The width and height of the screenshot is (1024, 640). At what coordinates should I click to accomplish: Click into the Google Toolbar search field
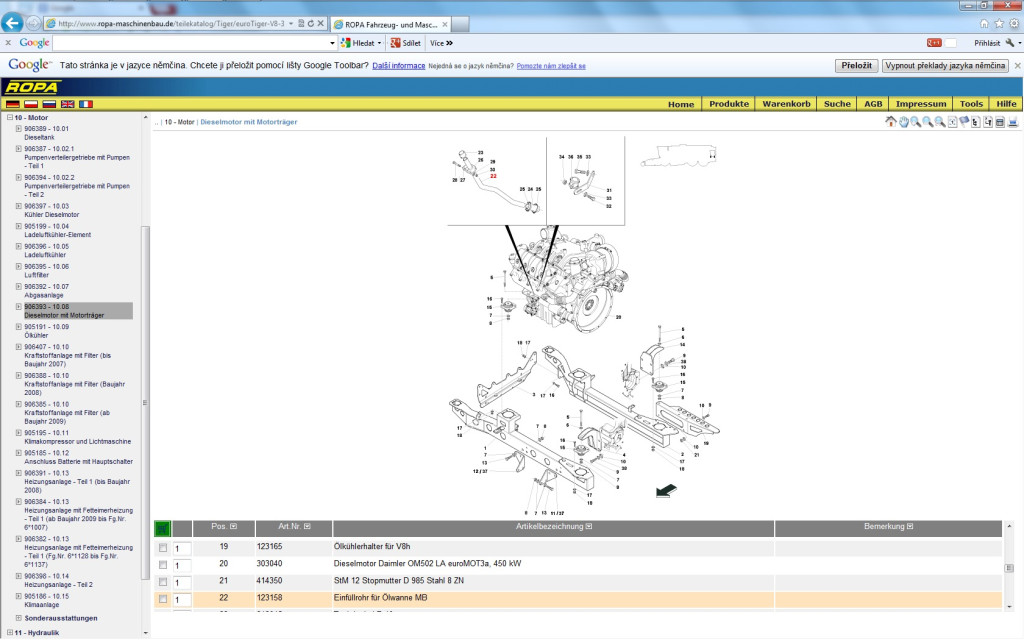tap(190, 43)
